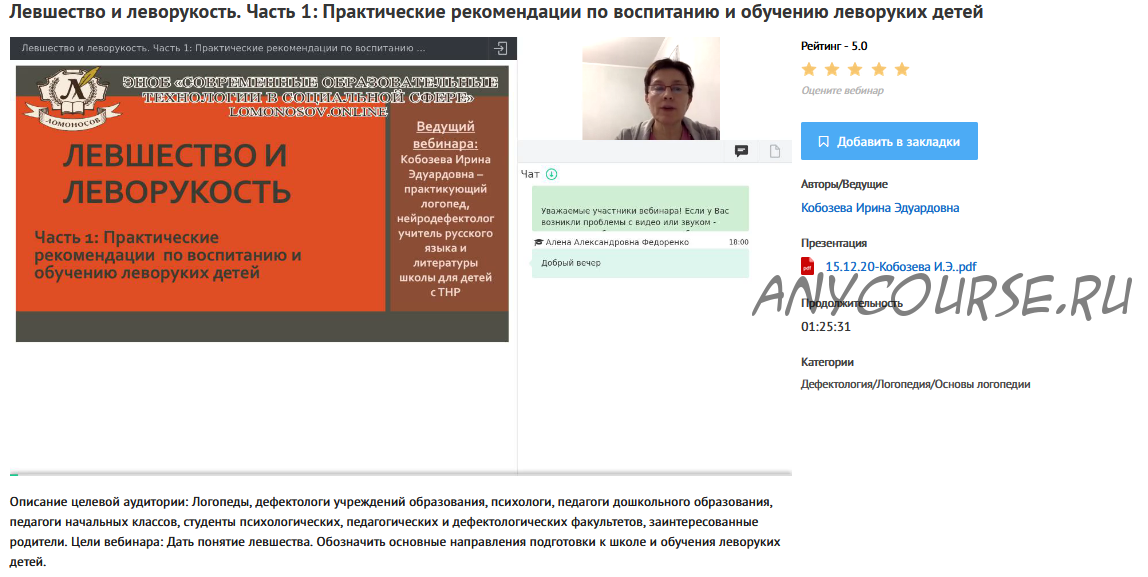Select the Добрый вечер chat message
Screen dimensions: 1148x577
[640, 263]
